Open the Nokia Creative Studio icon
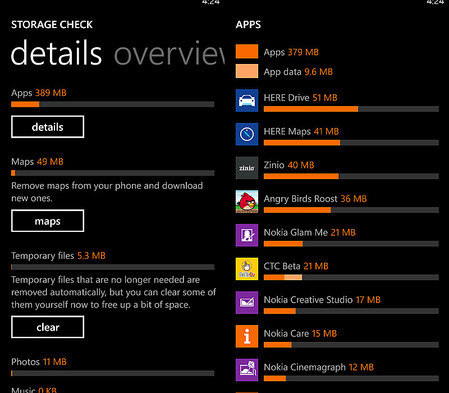Viewport: 449px width, 393px height. pos(247,302)
